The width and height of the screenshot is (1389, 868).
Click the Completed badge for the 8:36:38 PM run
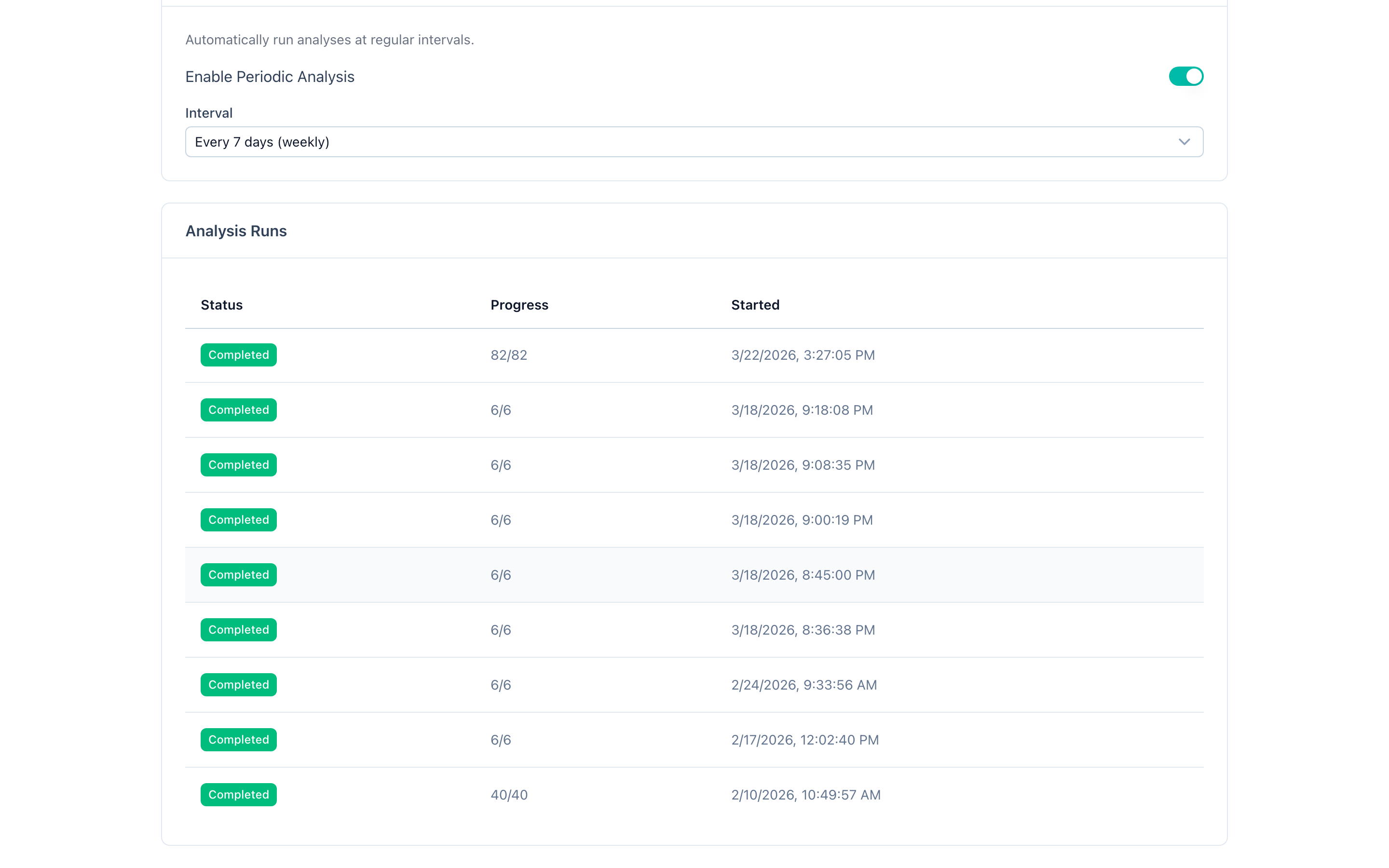pos(238,629)
